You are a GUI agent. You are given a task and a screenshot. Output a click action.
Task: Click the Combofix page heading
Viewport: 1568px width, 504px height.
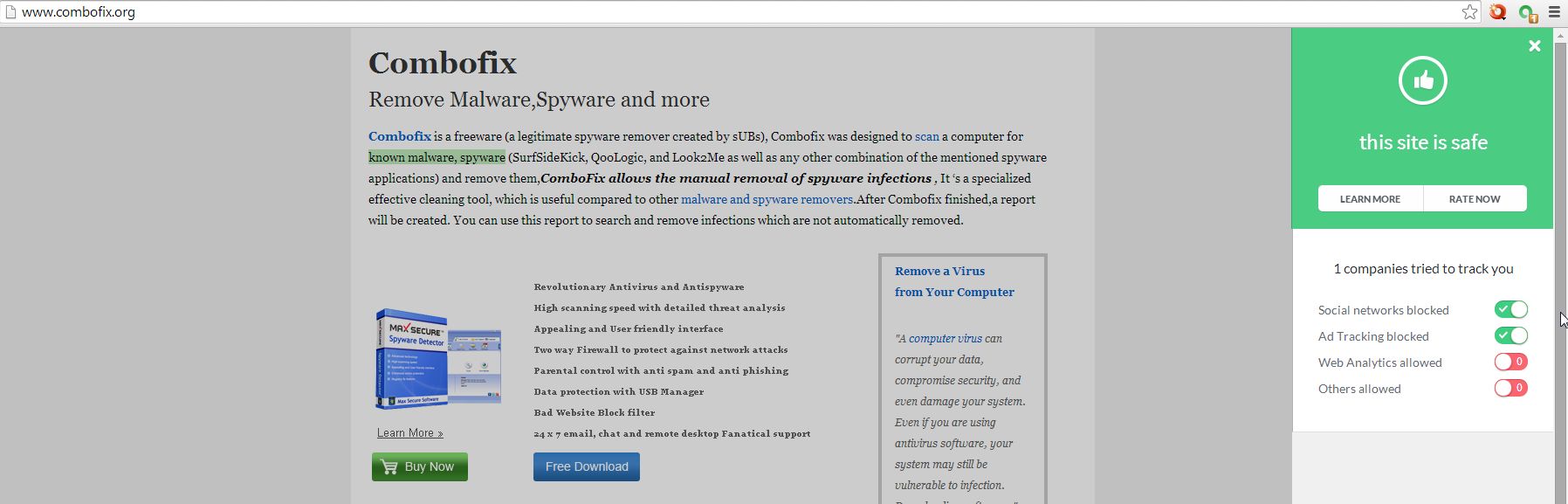(443, 63)
